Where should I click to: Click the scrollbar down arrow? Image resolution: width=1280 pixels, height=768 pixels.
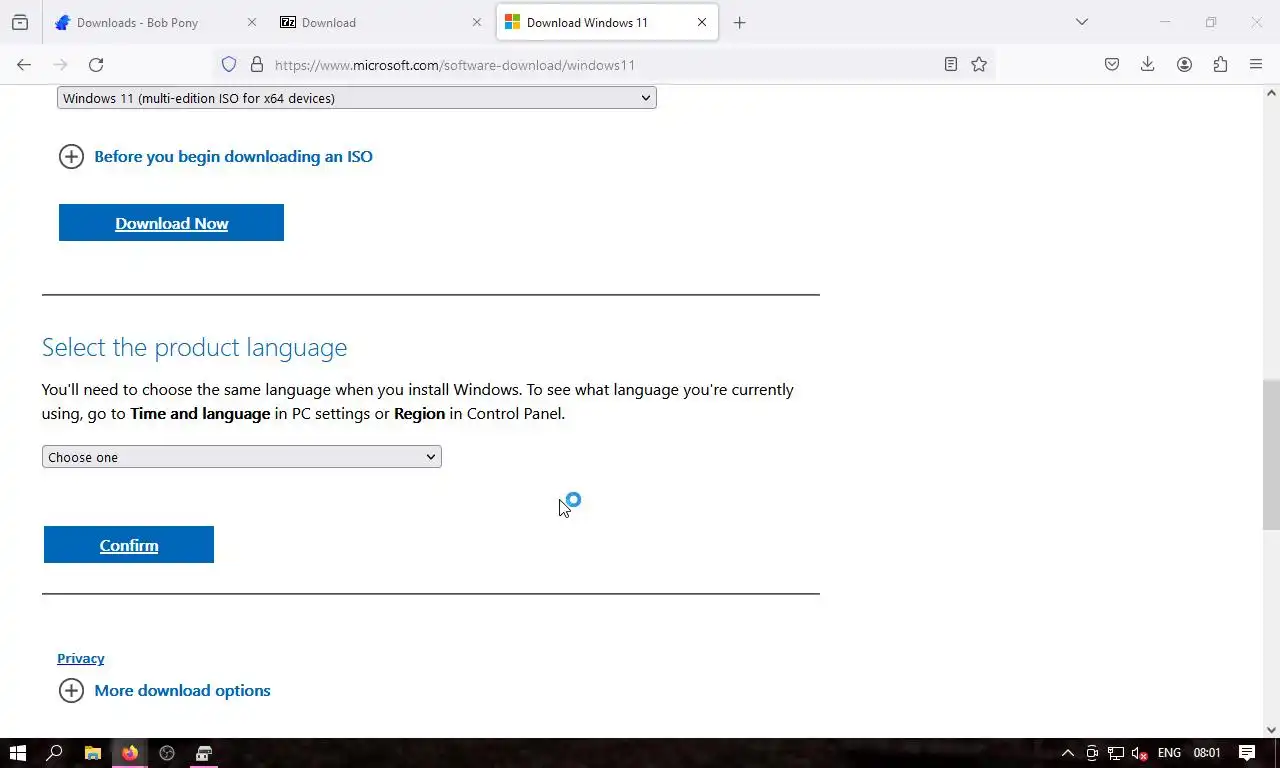[x=1271, y=730]
